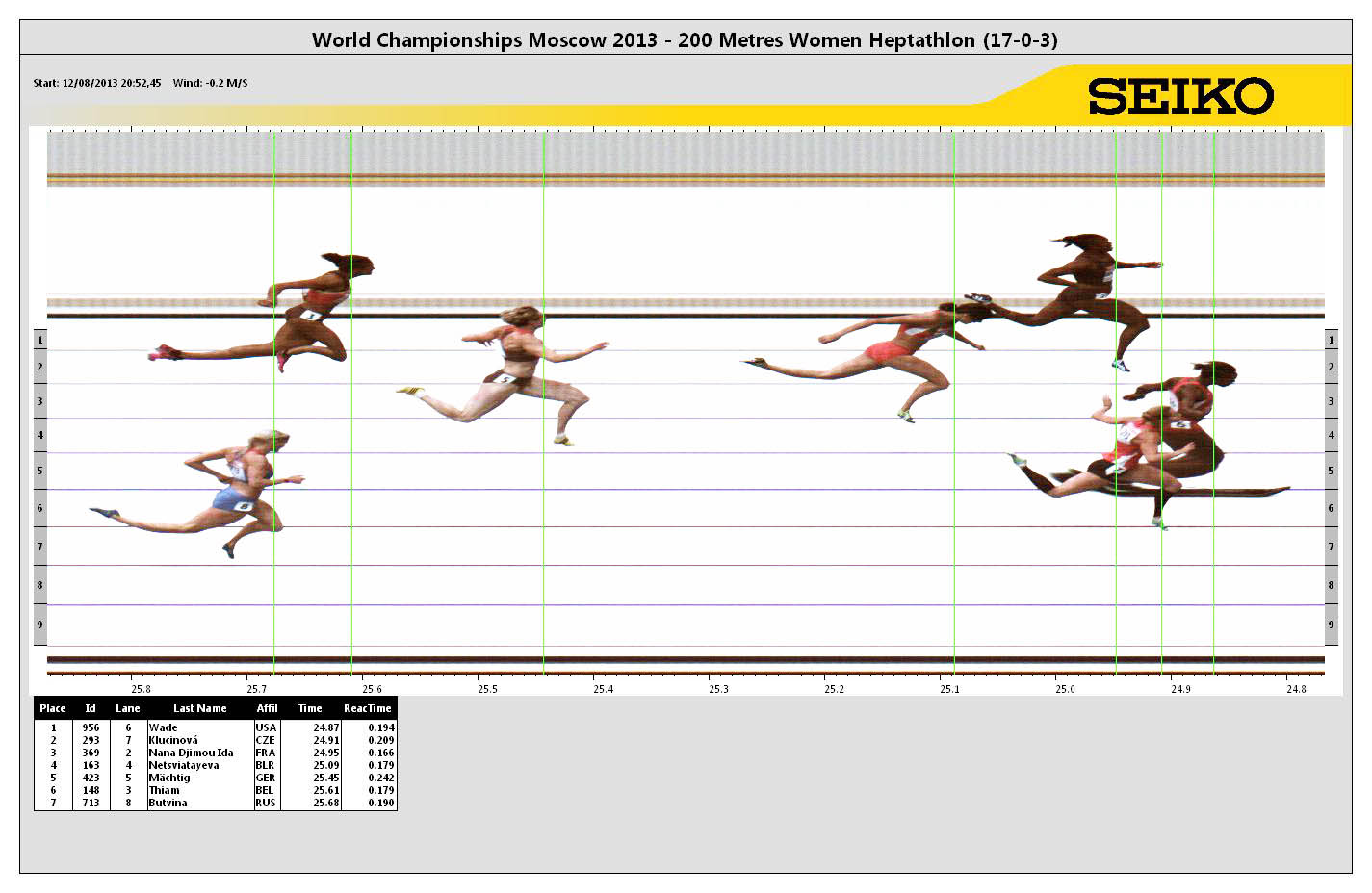Click the rightmost green finish timing line

tap(1213, 404)
